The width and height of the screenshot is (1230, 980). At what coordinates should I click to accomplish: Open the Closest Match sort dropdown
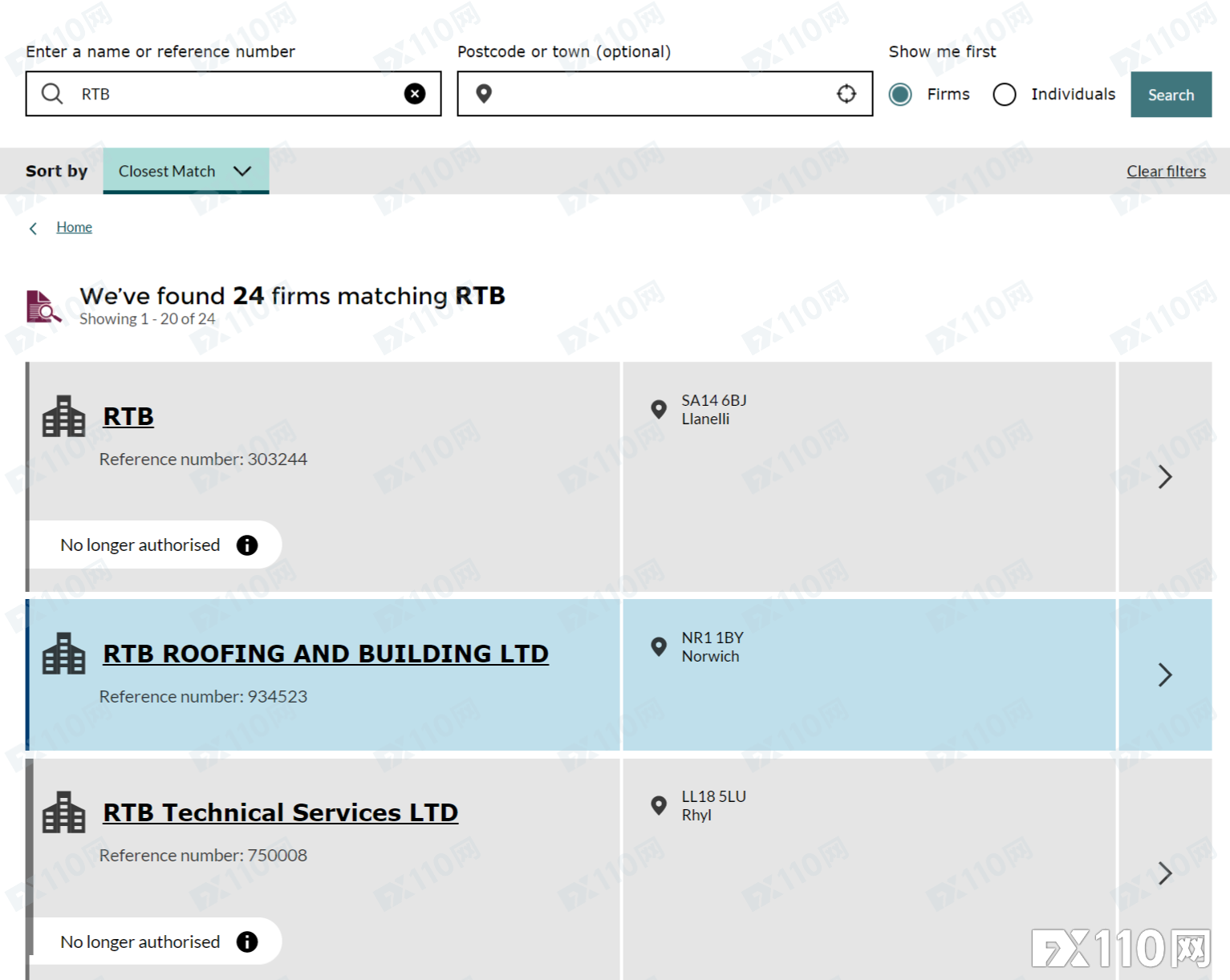pyautogui.click(x=186, y=171)
